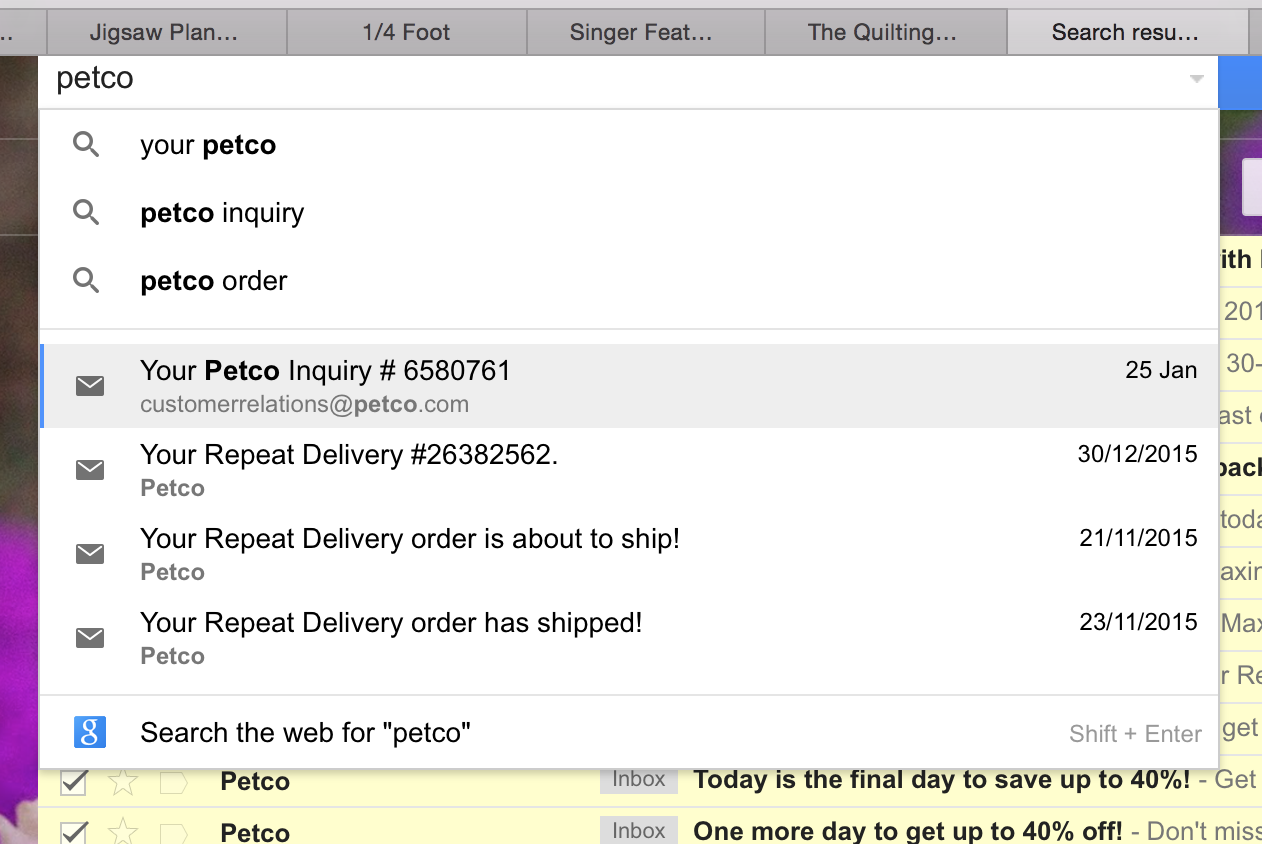Click the blue Google search icon
1262x844 pixels.
pyautogui.click(x=90, y=733)
